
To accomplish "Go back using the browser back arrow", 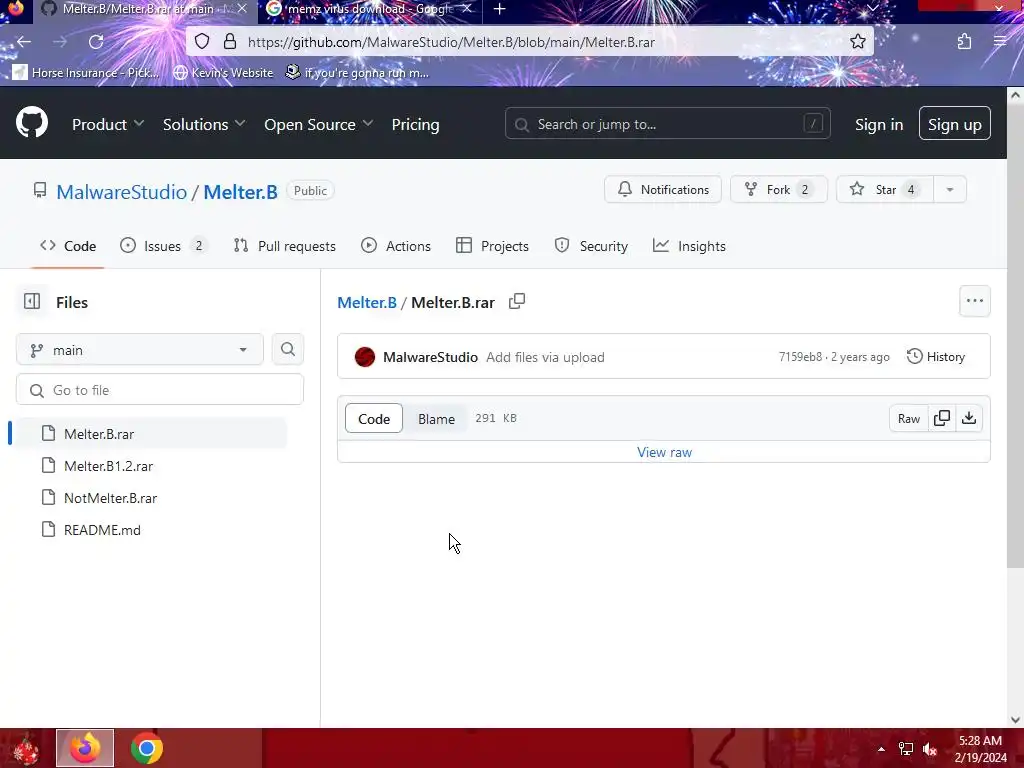I will [24, 42].
